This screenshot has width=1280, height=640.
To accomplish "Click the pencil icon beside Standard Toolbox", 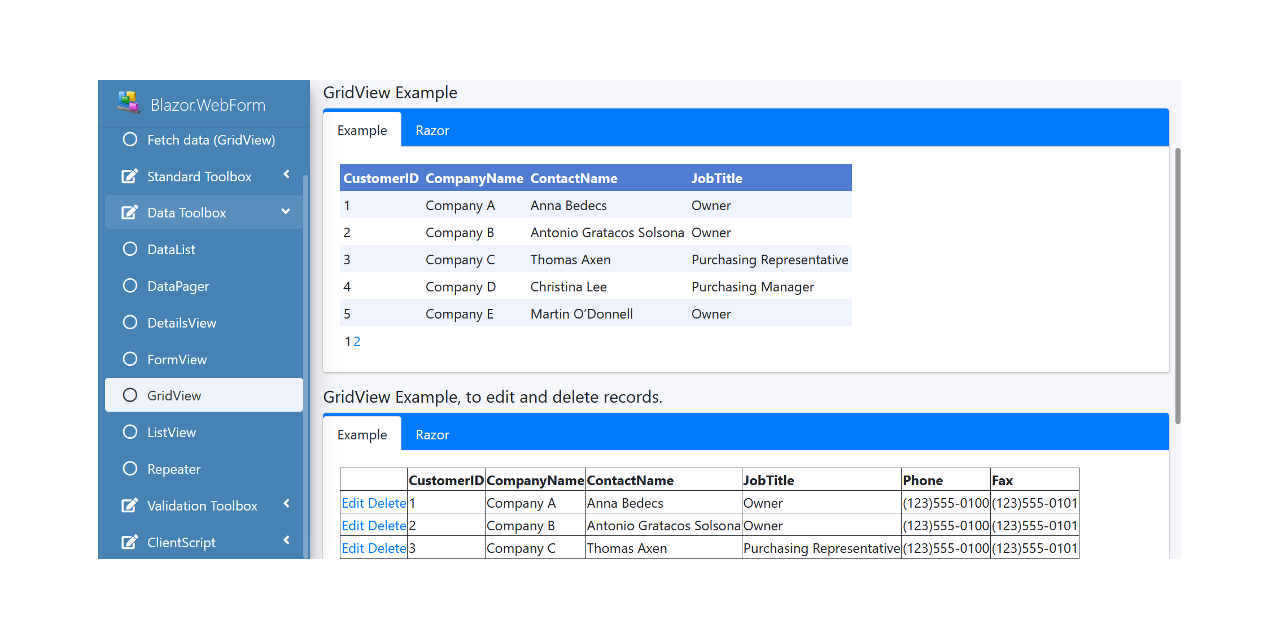I will pos(128,176).
